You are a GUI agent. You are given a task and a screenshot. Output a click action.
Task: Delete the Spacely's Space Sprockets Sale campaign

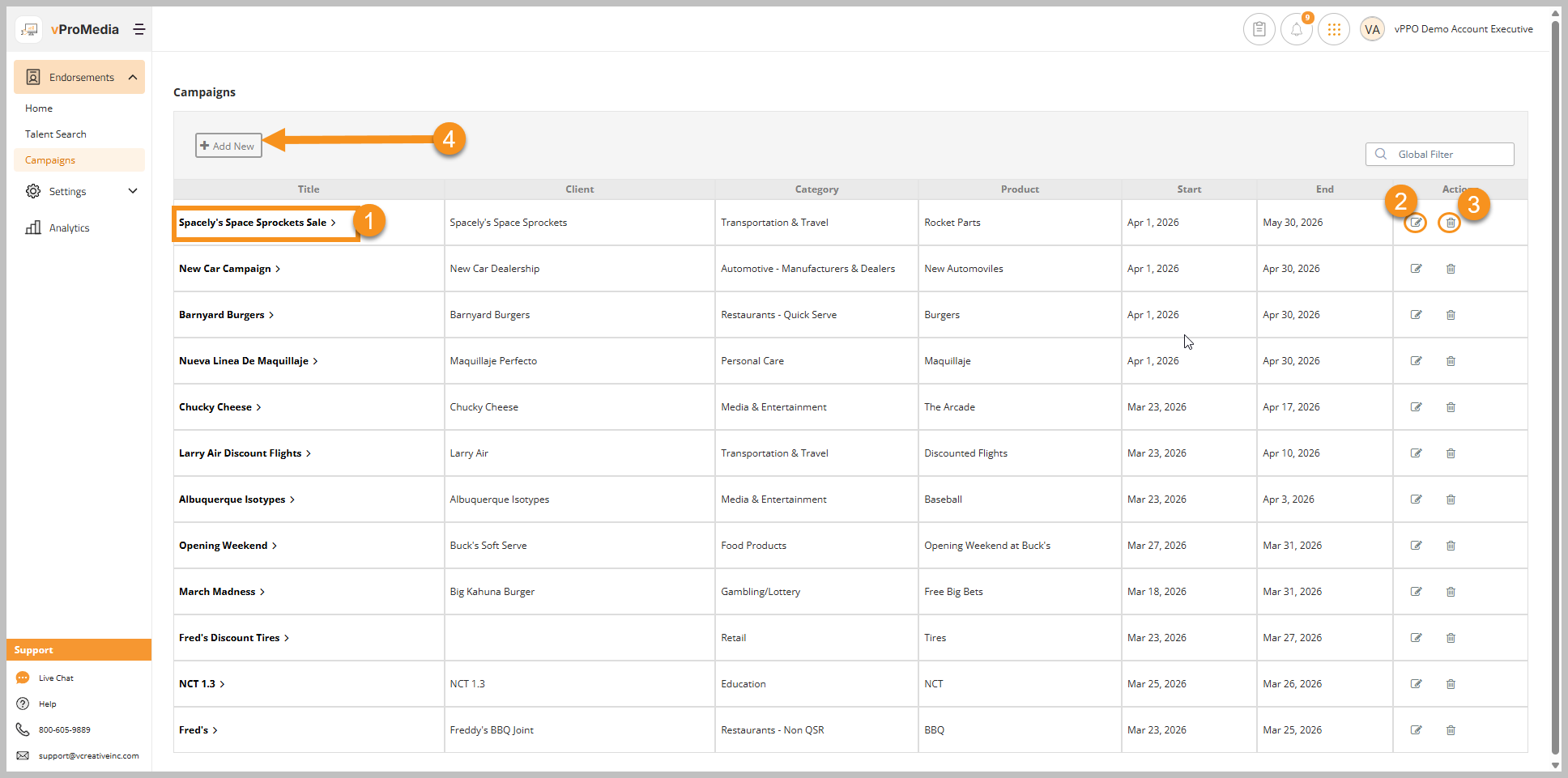point(1450,223)
